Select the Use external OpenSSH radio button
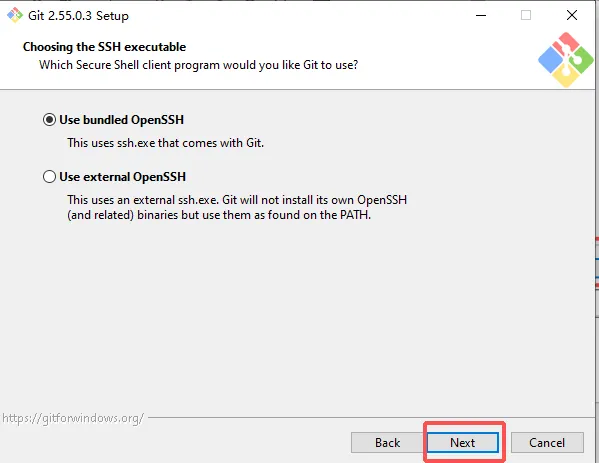Image resolution: width=599 pixels, height=463 pixels. click(49, 177)
